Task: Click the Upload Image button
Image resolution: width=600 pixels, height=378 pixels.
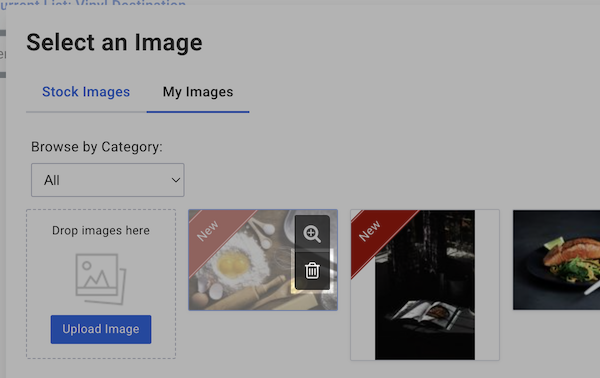Action: click(x=101, y=329)
